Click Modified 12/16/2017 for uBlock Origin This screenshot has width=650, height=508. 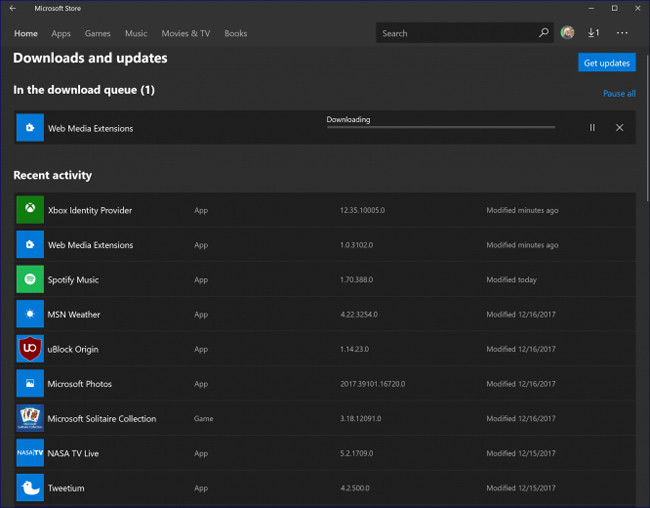click(x=521, y=349)
